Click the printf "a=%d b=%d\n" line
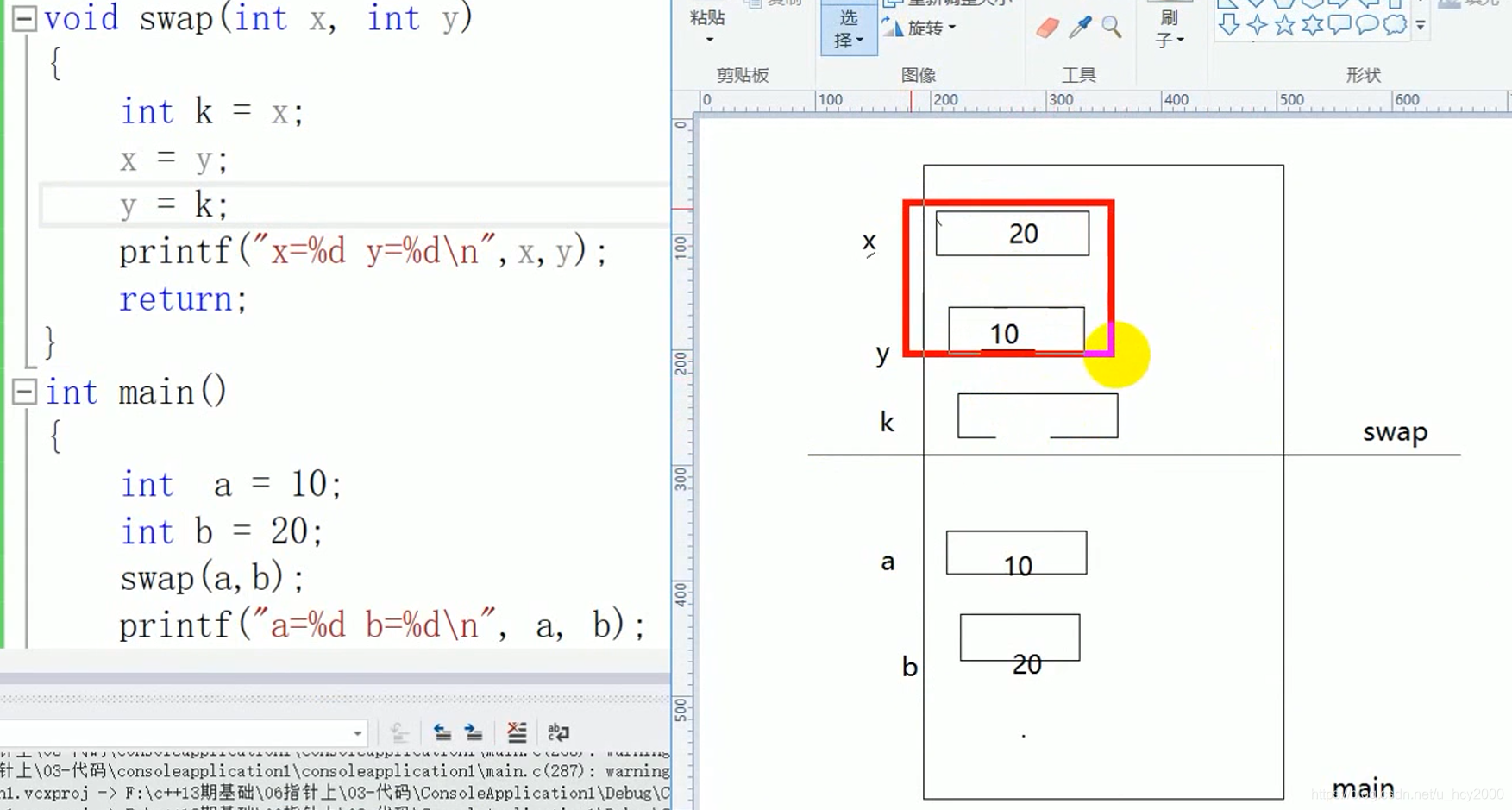The height and width of the screenshot is (810, 1512). coord(382,625)
